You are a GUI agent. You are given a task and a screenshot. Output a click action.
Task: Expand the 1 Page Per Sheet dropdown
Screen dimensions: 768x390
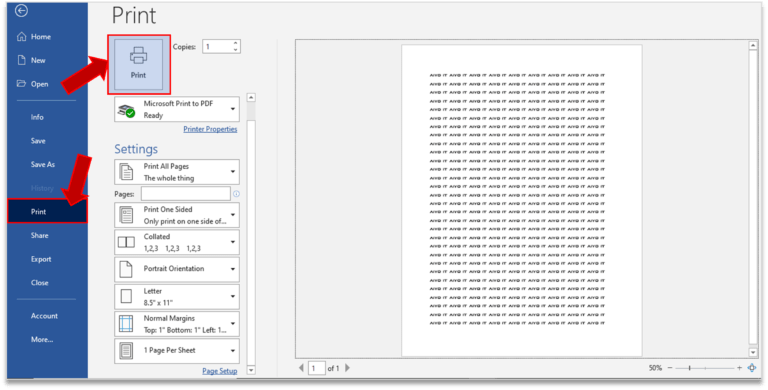click(x=177, y=351)
